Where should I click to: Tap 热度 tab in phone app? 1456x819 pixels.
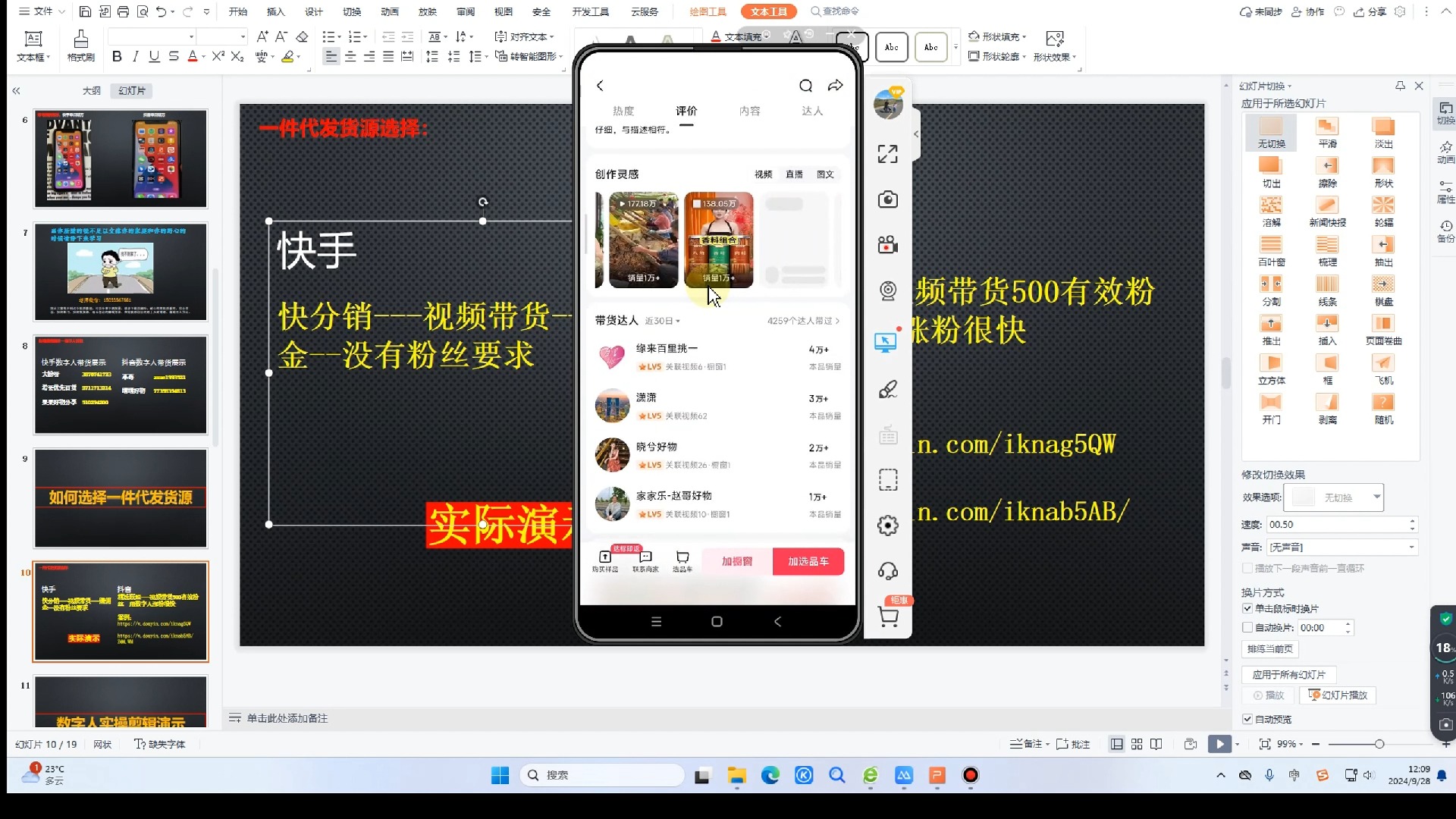(x=623, y=111)
